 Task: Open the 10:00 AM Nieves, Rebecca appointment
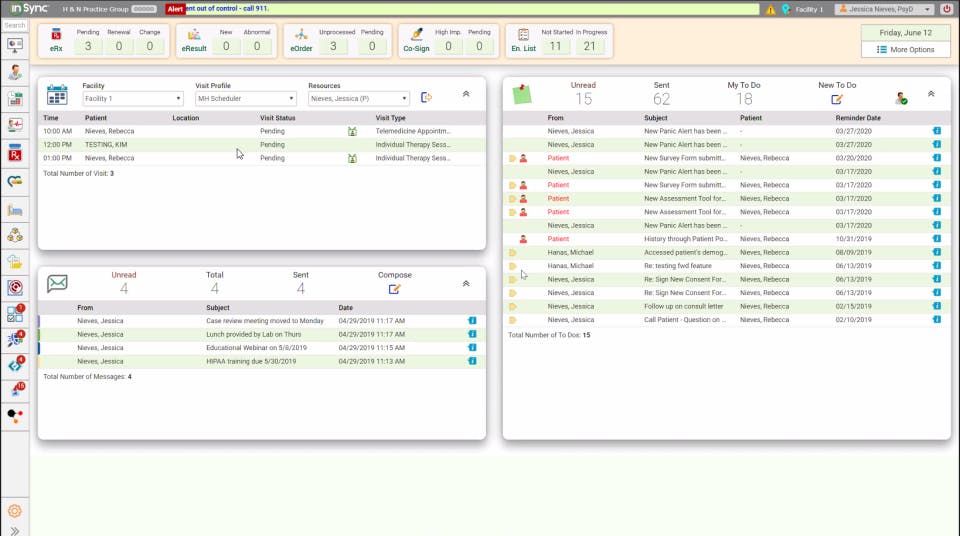click(x=262, y=131)
